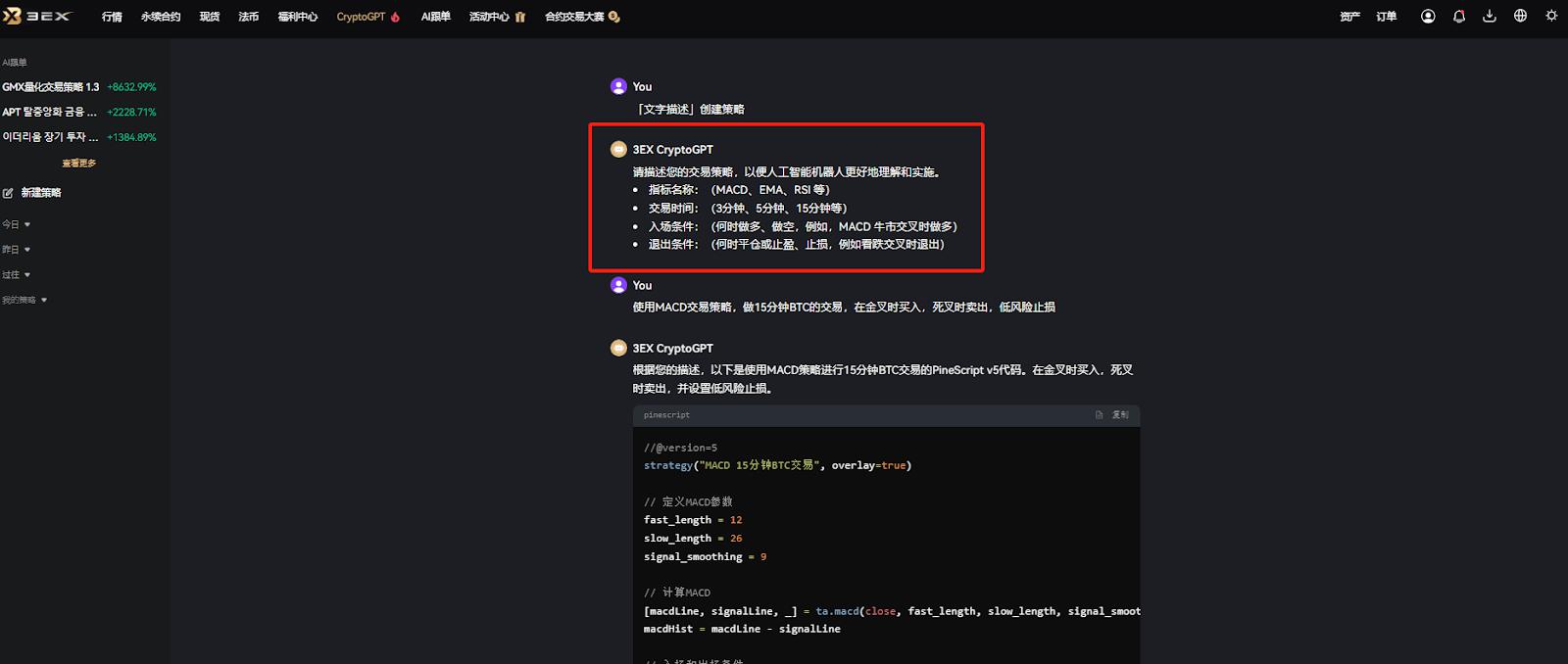Click the strategy("MACD 15分钟BTC交易") code line
Screen dimensions: 1568x664
coord(778,465)
